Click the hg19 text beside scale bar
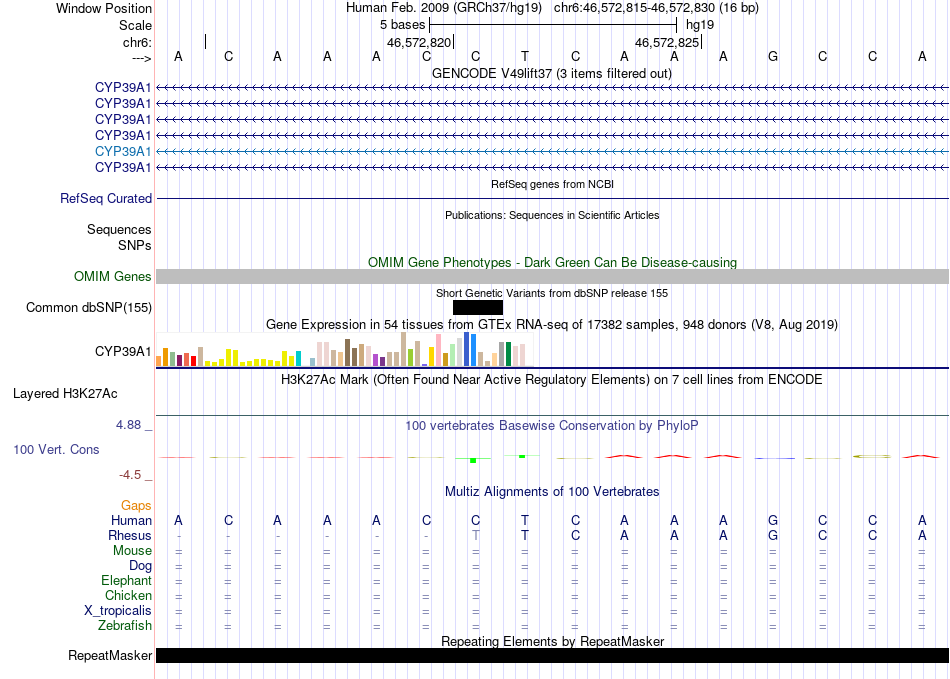 (x=700, y=25)
